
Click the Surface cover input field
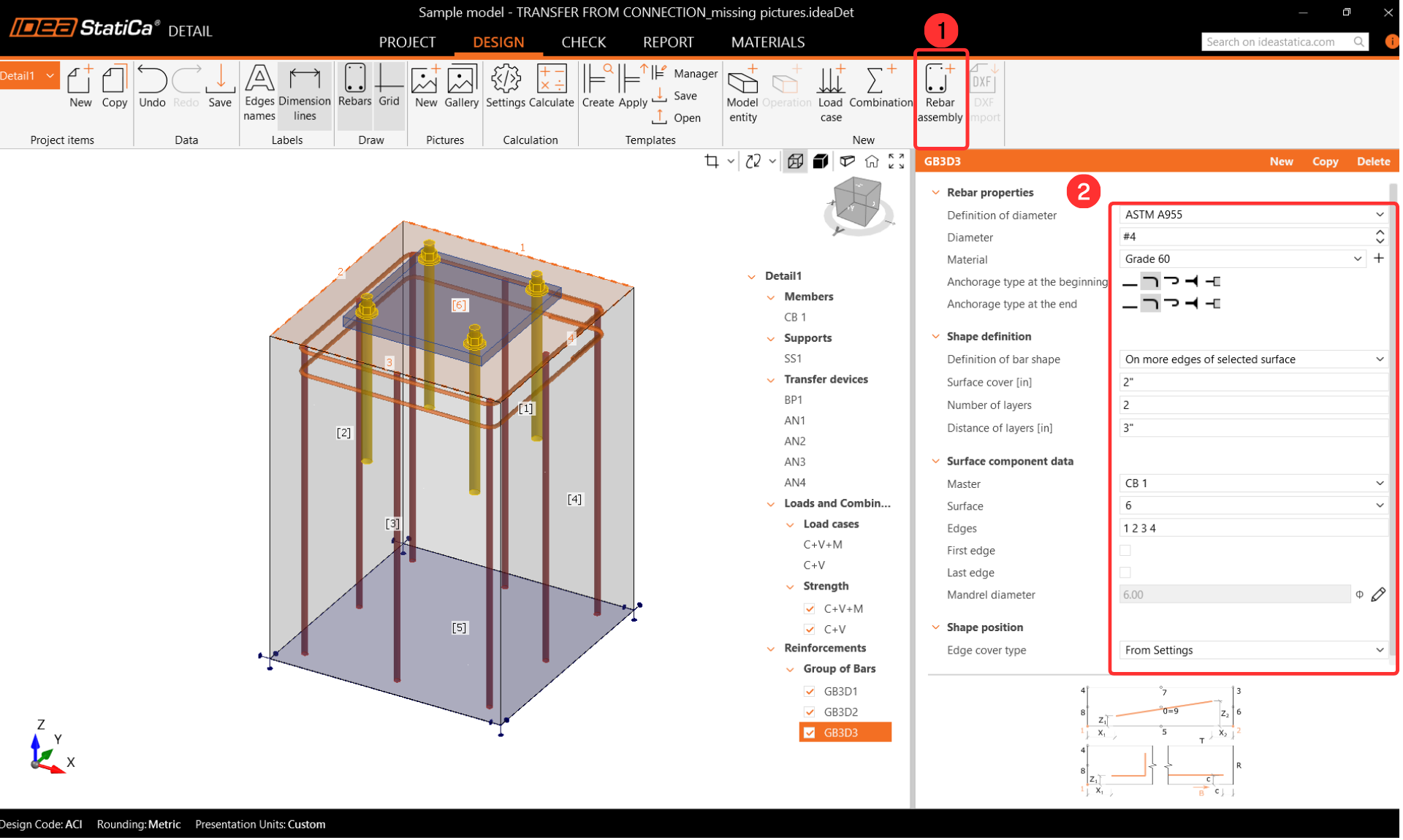coord(1252,382)
